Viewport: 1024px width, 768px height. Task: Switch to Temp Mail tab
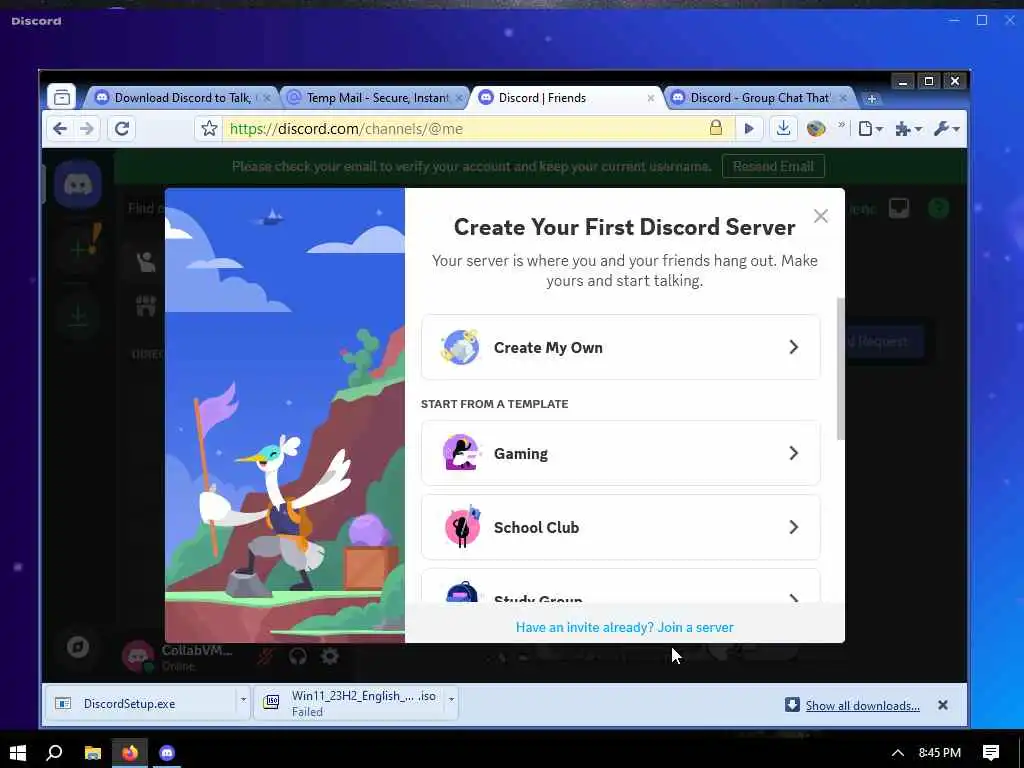tap(374, 98)
